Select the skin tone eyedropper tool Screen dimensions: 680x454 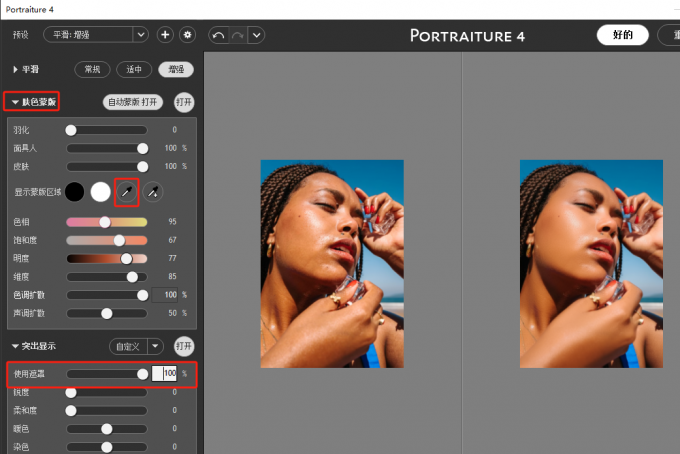click(127, 190)
